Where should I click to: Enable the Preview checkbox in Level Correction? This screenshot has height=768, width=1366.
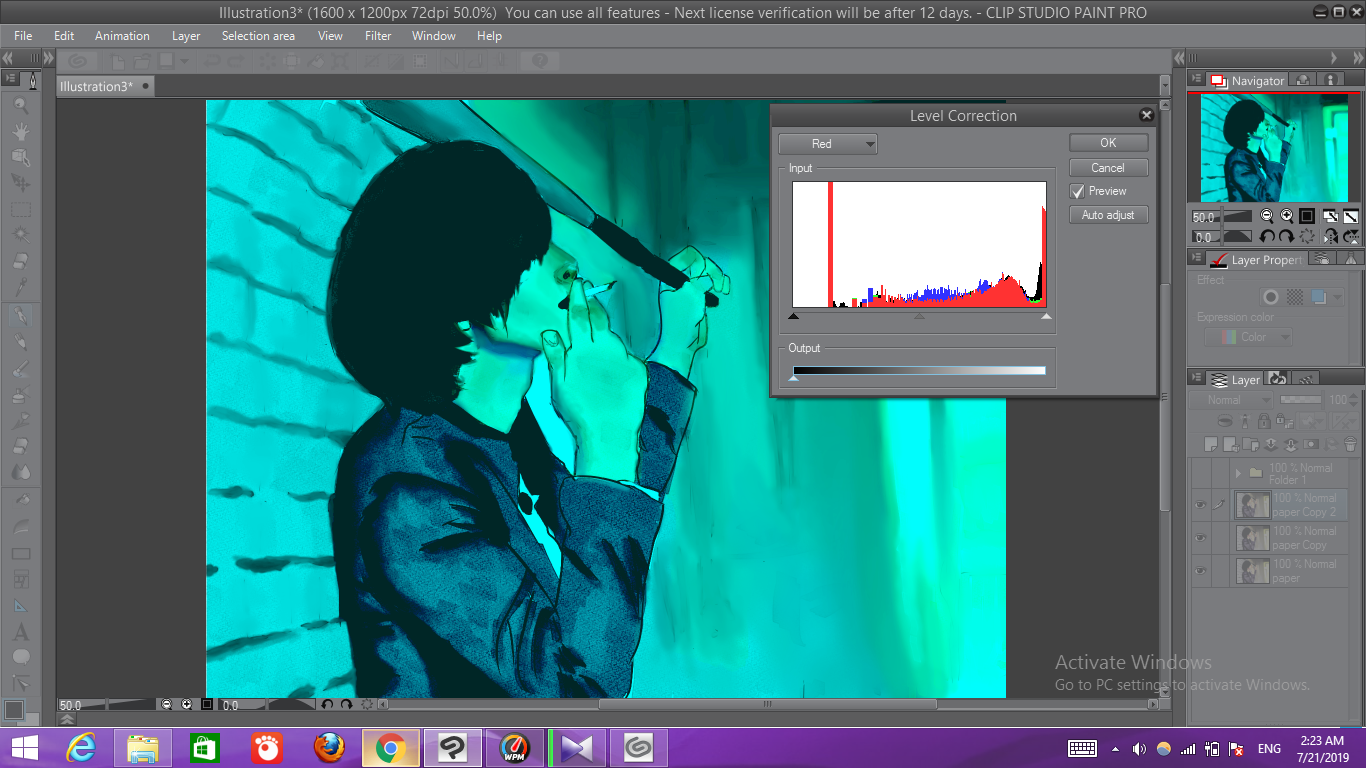tap(1078, 191)
